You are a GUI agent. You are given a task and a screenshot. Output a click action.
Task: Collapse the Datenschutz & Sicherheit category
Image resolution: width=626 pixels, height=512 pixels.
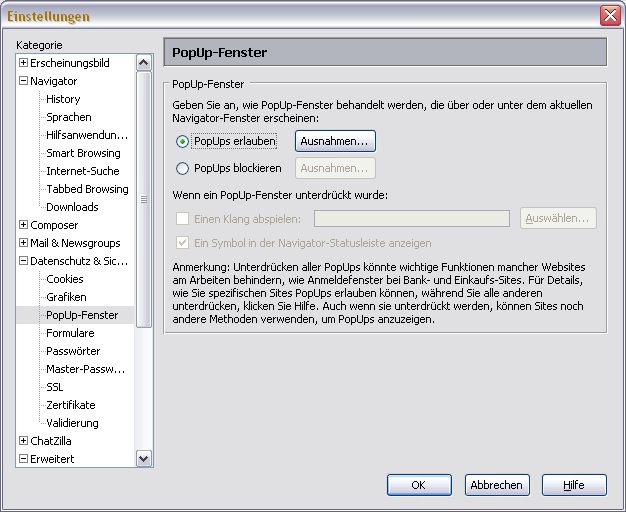[24, 261]
